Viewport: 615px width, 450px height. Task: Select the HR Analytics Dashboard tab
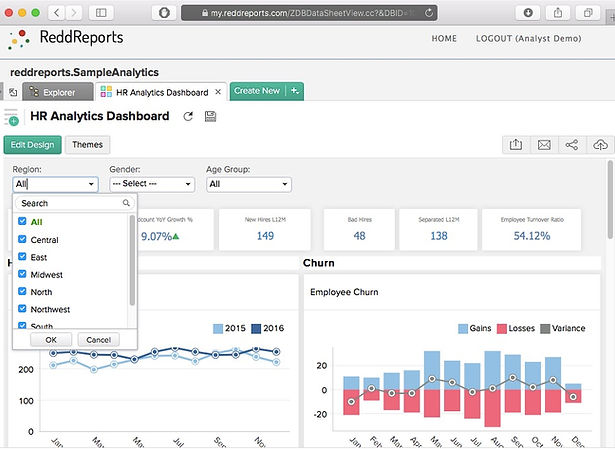point(161,92)
